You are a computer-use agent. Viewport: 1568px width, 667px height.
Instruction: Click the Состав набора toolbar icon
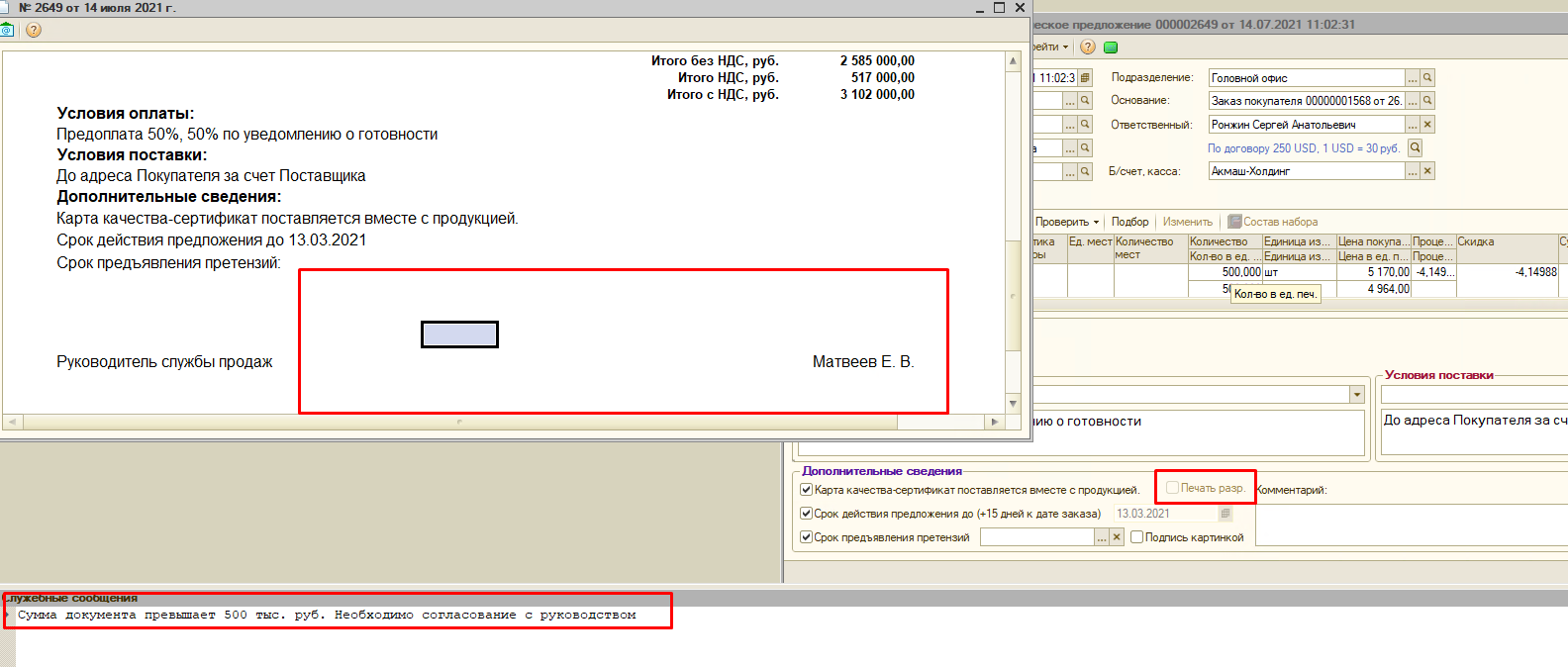tap(1234, 222)
